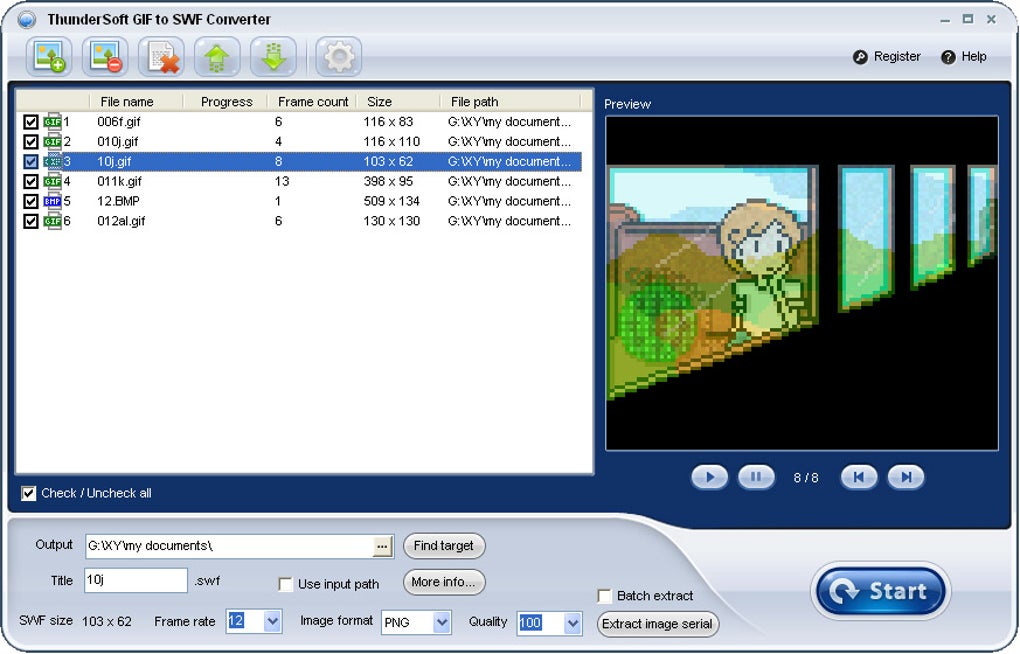Select the 006f.gif file name
1020x654 pixels.
click(x=118, y=122)
